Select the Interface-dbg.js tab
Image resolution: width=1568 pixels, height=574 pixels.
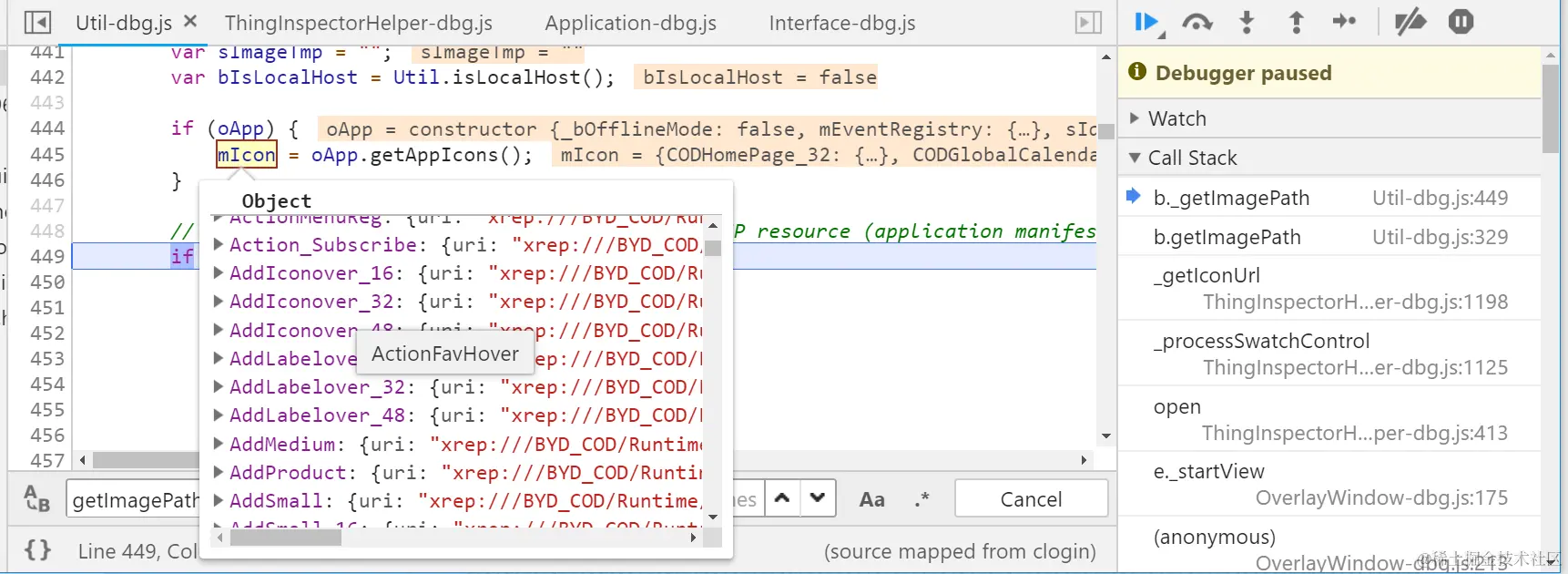(x=842, y=23)
